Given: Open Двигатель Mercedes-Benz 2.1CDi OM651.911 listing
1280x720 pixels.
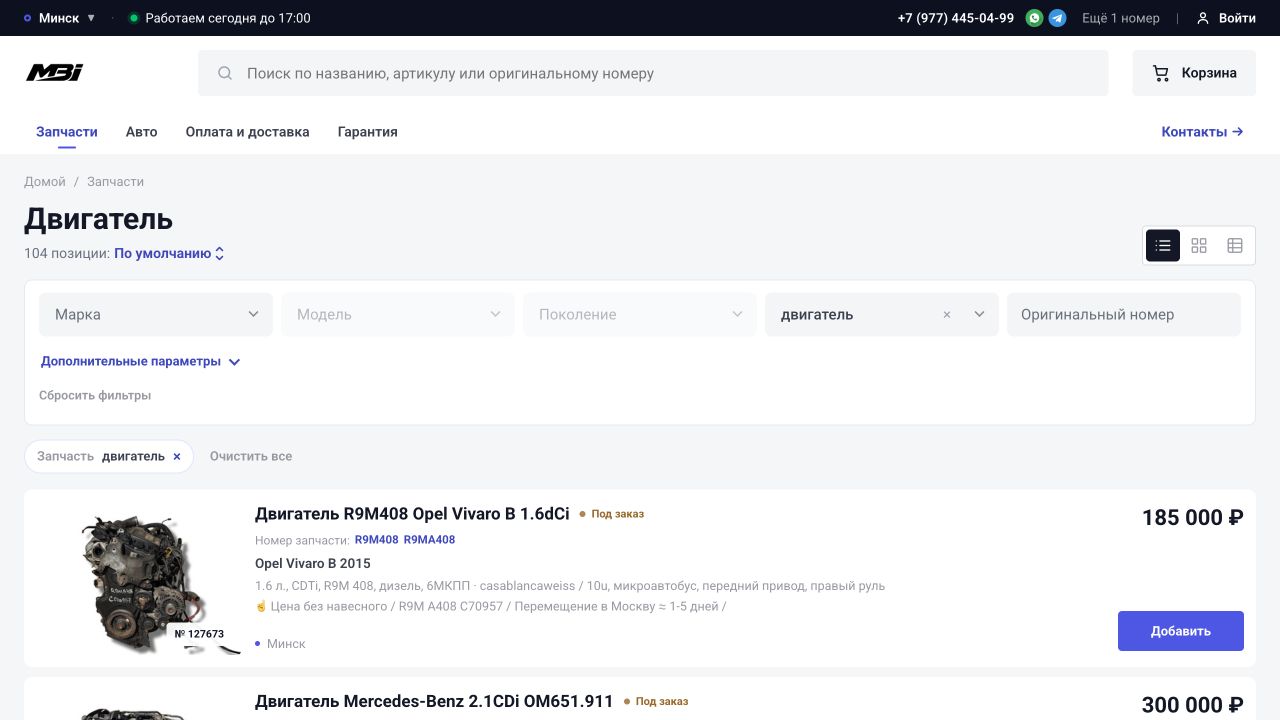Looking at the screenshot, I should (x=434, y=702).
